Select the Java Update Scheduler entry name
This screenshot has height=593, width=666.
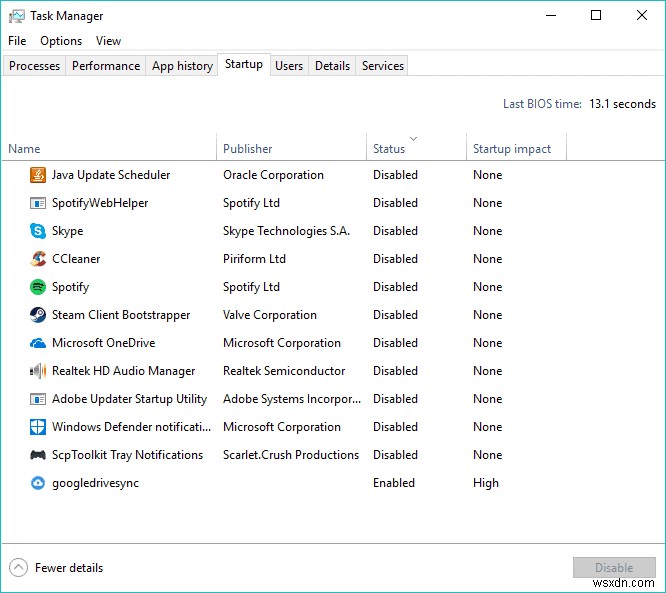pyautogui.click(x=111, y=175)
